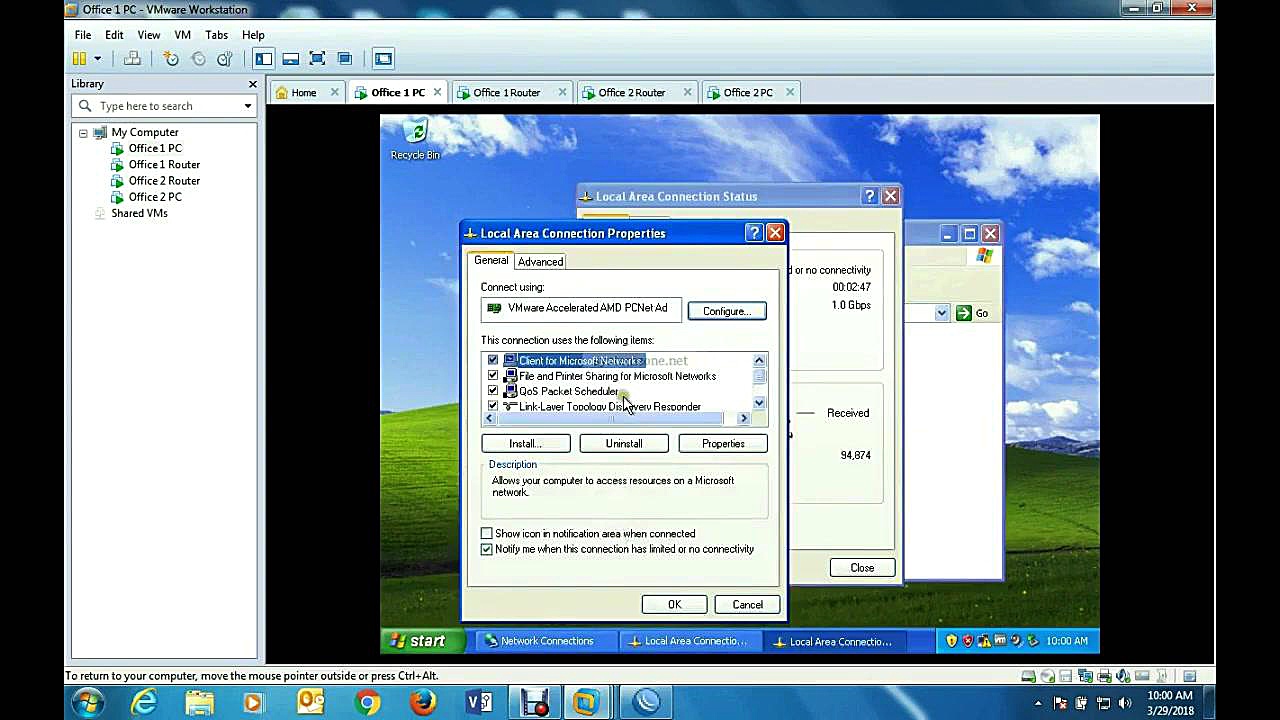Click the Suspend (pause) VM toolbar icon
The width and height of the screenshot is (1280, 720).
(79, 59)
